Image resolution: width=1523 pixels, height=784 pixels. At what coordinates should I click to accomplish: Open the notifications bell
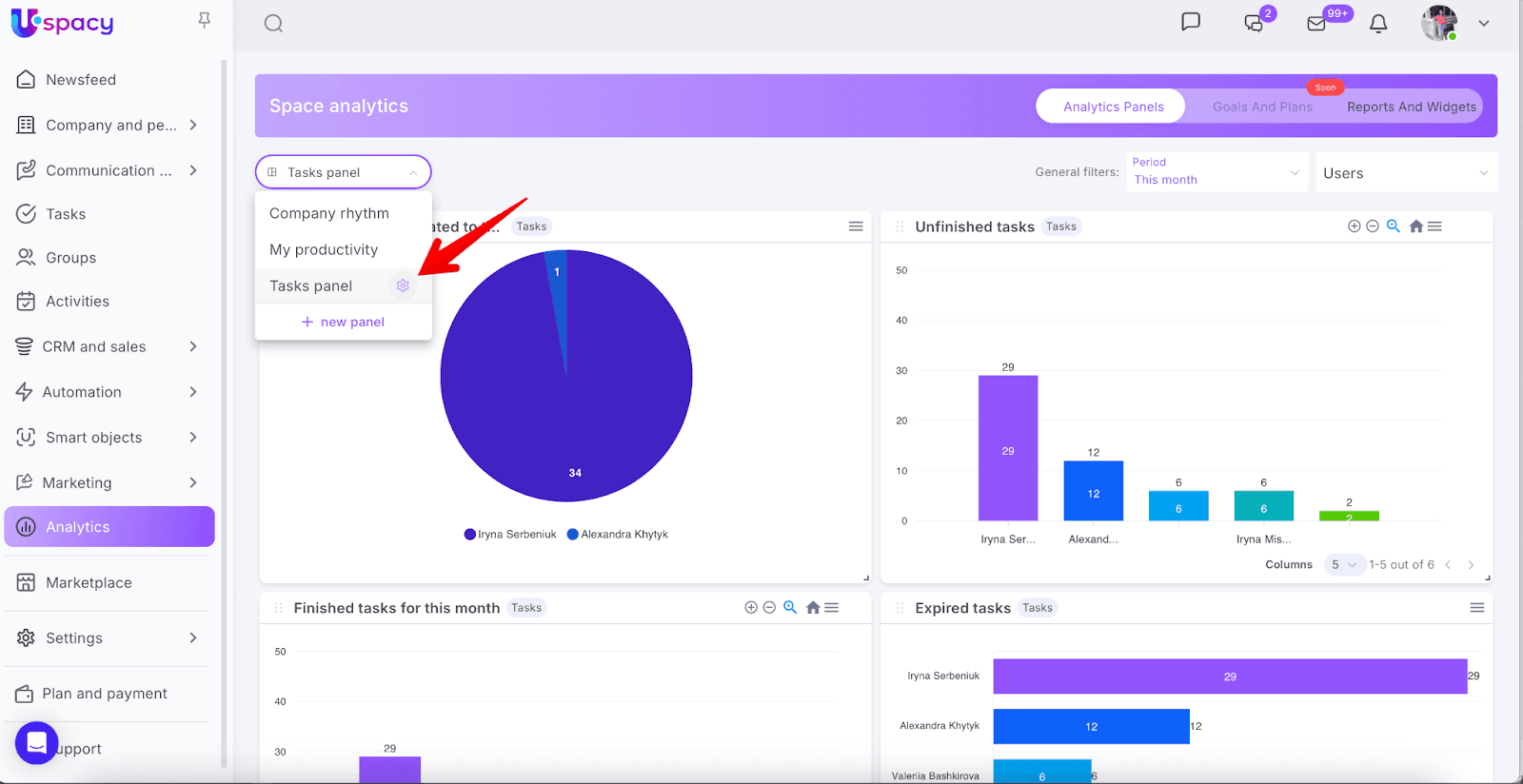pyautogui.click(x=1377, y=24)
